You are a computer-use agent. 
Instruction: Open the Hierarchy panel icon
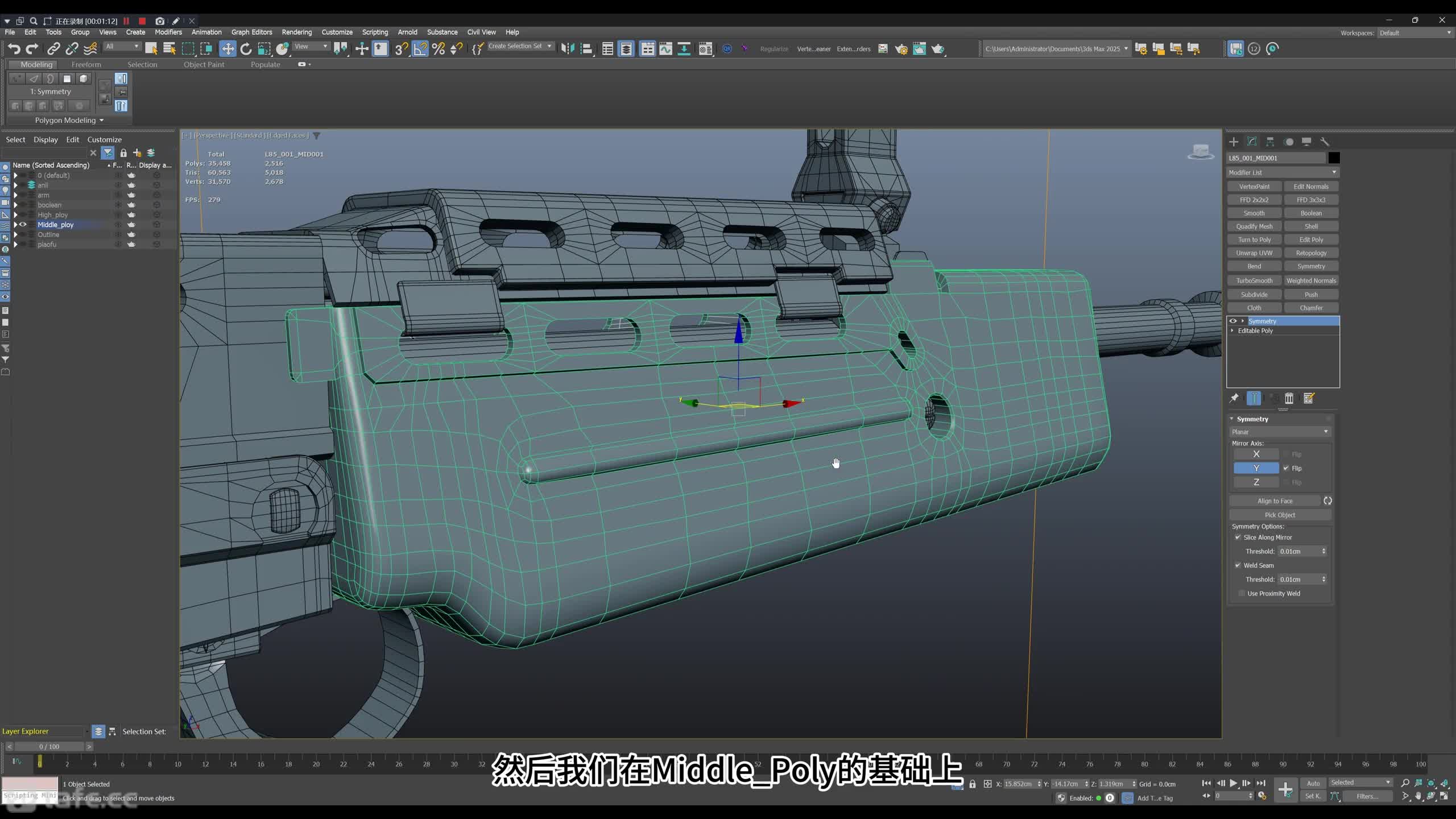coord(1270,142)
